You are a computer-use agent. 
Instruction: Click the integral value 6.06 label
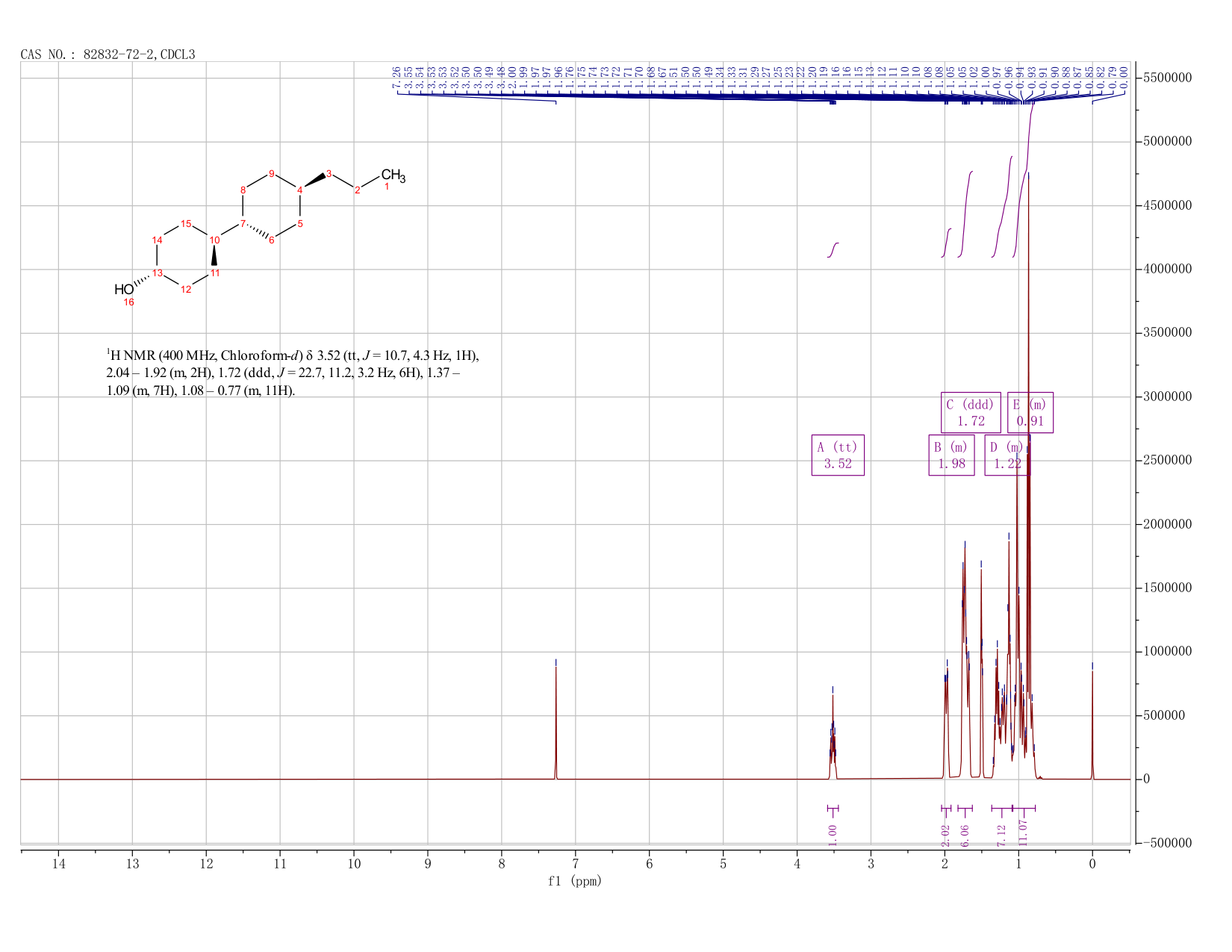pyautogui.click(x=965, y=835)
